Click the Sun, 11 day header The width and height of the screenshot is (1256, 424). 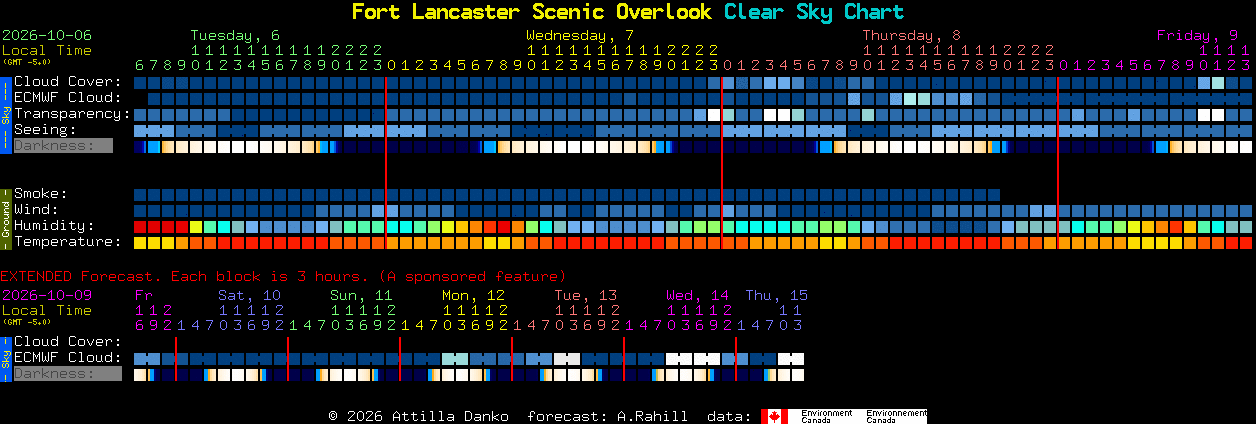[x=361, y=295]
